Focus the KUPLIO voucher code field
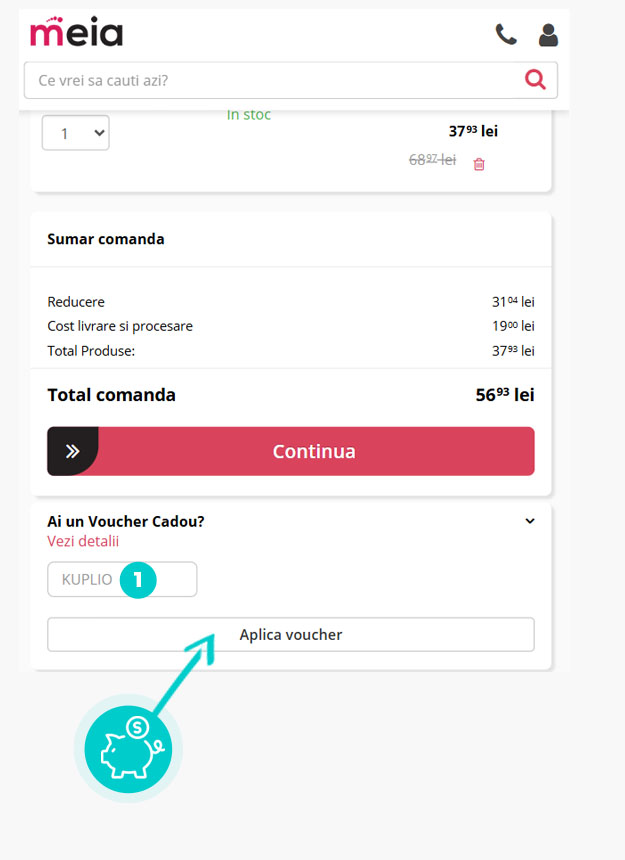 [x=88, y=579]
